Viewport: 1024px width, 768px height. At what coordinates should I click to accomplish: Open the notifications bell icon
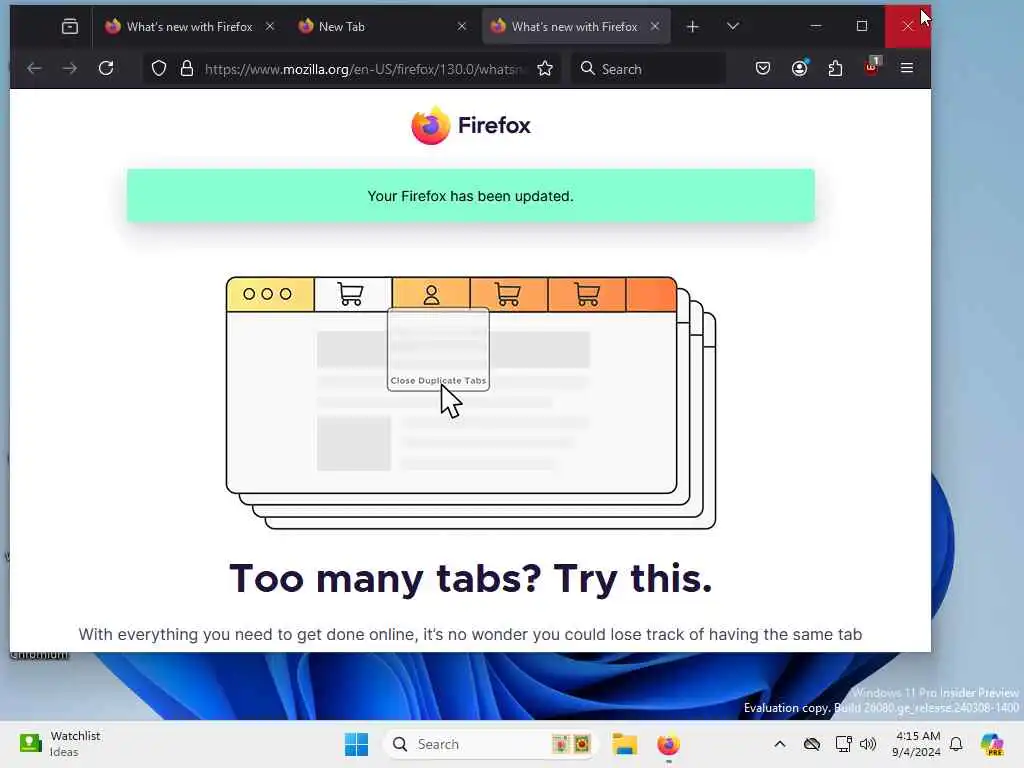pos(956,744)
